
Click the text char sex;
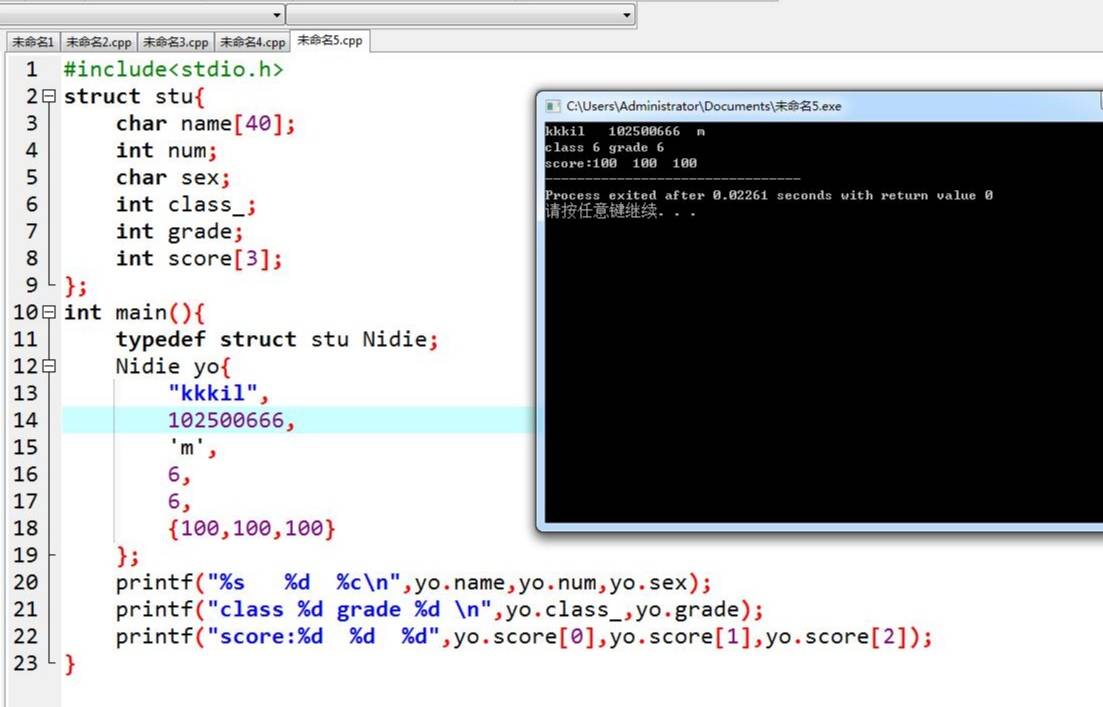(x=173, y=177)
